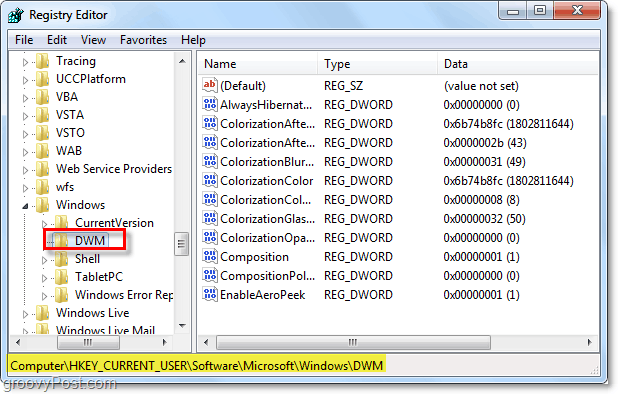This screenshot has width=618, height=394.
Task: Click tree pane horizontal scroll right arrow
Action: click(x=165, y=342)
